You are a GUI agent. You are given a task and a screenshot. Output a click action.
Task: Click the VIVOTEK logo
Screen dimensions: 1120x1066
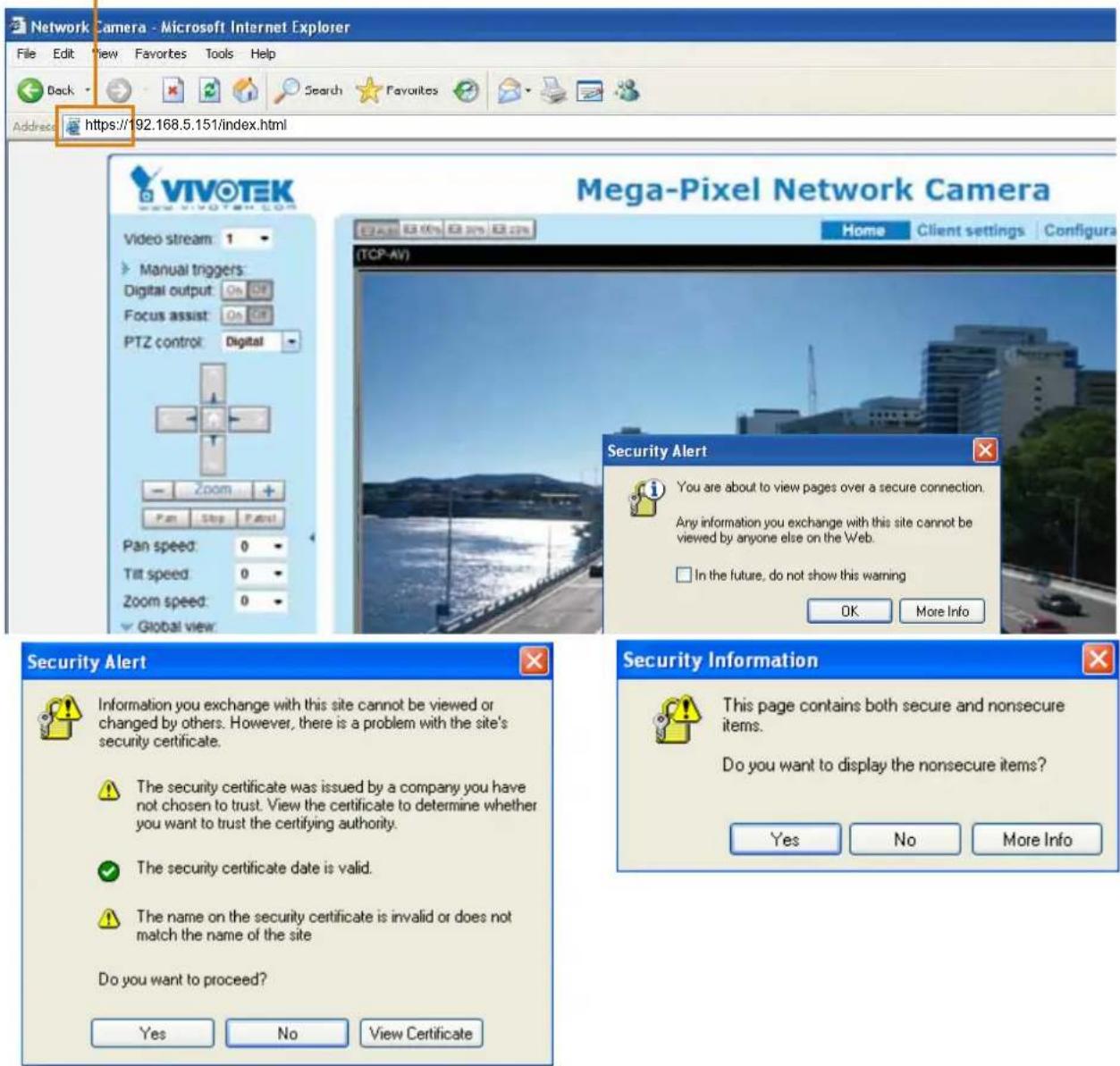tap(212, 188)
